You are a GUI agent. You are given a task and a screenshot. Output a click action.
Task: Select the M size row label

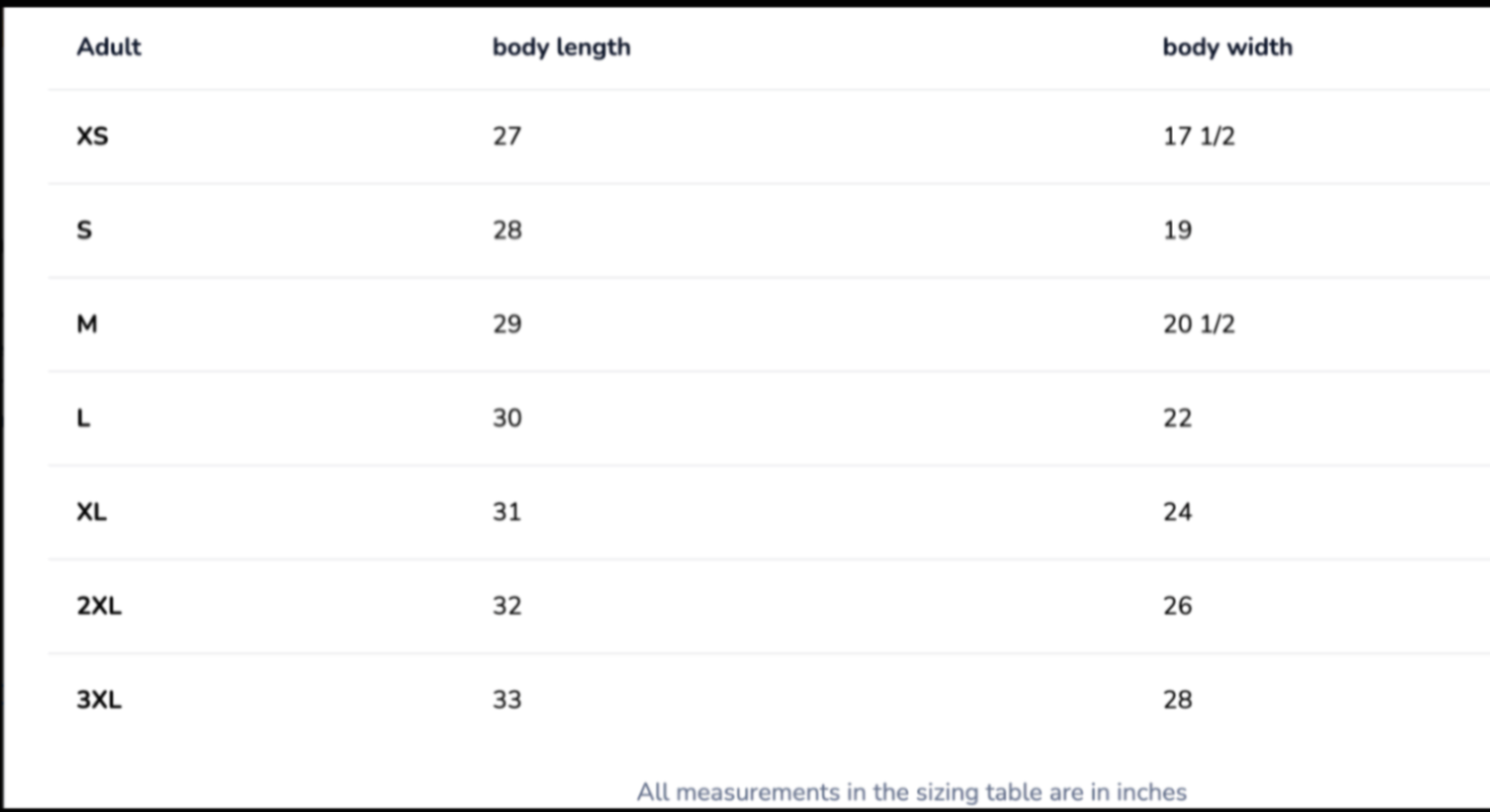87,324
